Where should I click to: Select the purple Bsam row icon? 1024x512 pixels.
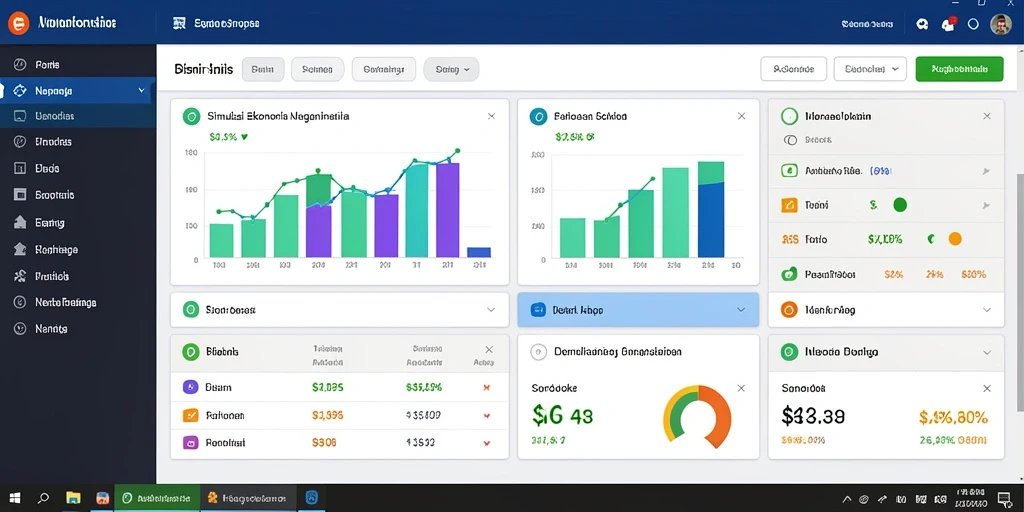(x=190, y=387)
